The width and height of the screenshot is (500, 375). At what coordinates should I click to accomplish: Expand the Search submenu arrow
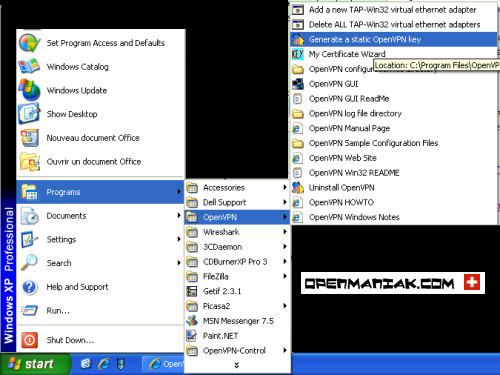click(179, 263)
